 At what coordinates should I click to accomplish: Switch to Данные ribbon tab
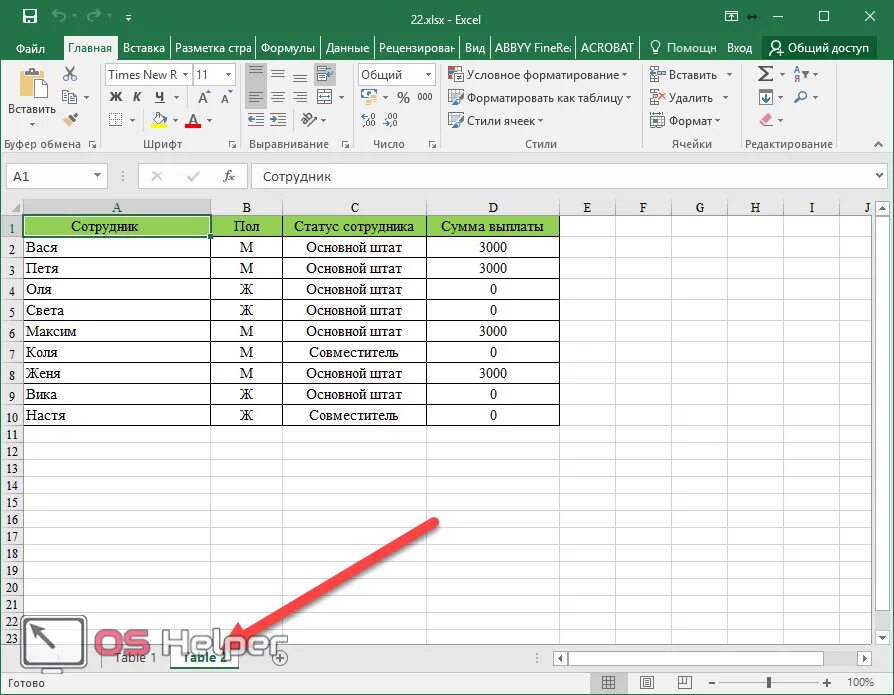click(x=347, y=48)
